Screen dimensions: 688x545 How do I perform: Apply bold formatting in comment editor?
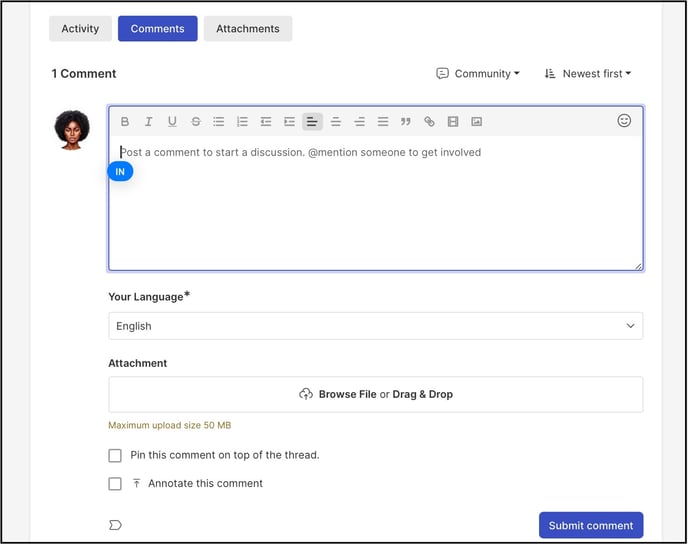point(125,122)
